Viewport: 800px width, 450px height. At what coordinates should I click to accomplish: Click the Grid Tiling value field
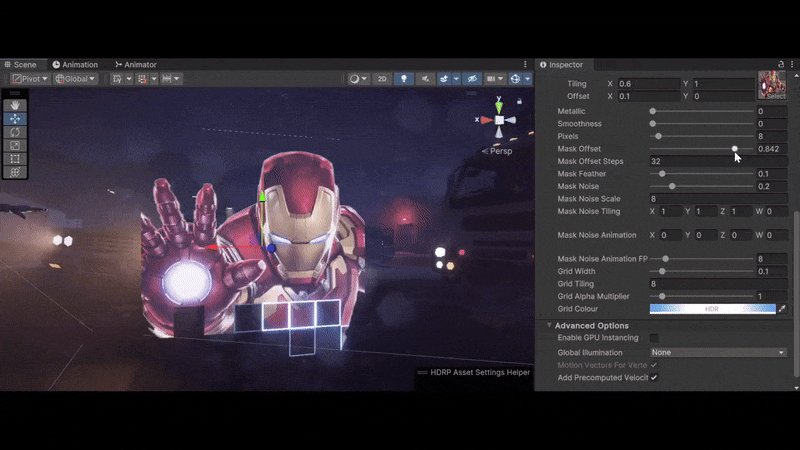[718, 284]
